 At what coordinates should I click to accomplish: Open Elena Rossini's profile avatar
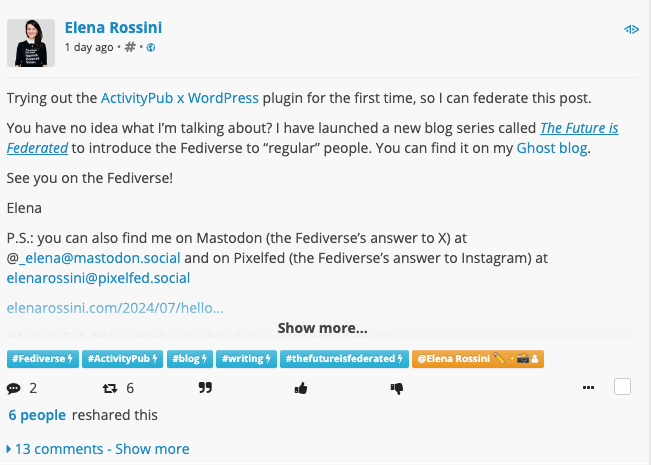(31, 42)
